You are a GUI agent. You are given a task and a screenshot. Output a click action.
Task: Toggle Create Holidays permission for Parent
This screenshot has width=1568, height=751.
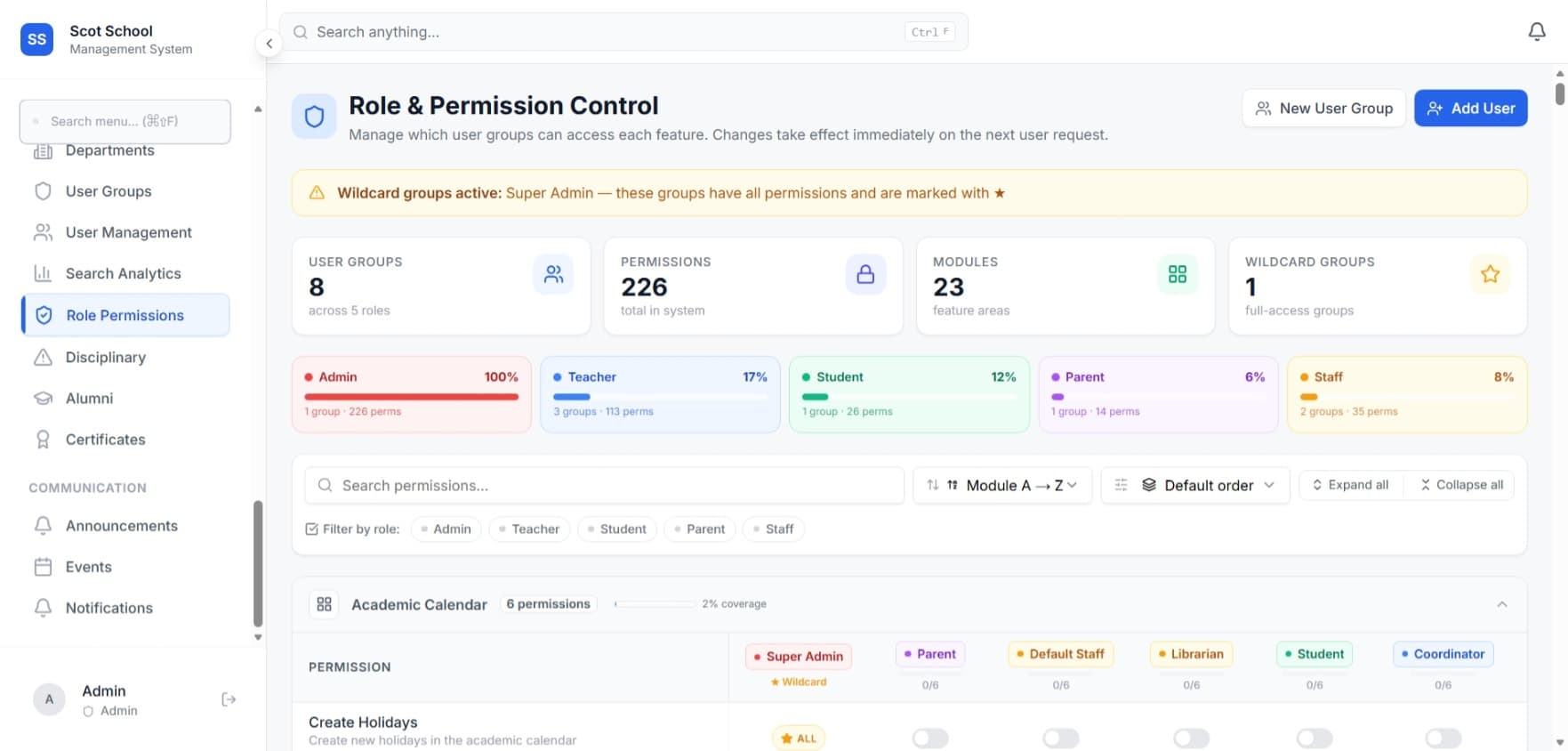(930, 739)
